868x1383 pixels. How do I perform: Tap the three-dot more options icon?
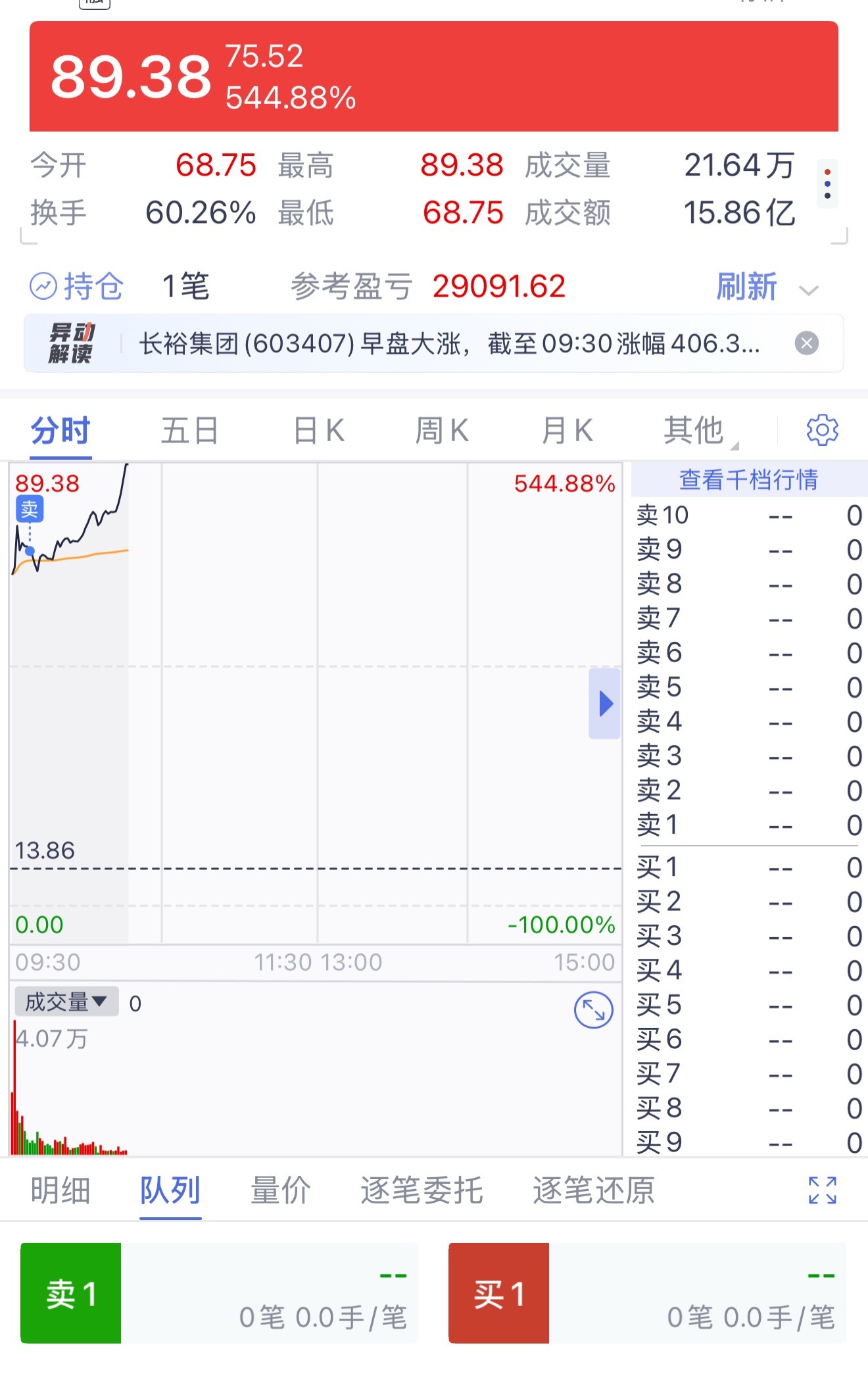pyautogui.click(x=827, y=184)
